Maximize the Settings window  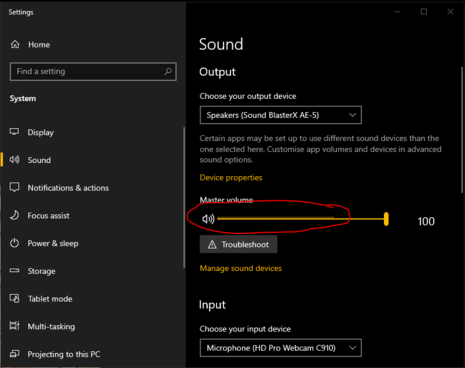coord(424,12)
